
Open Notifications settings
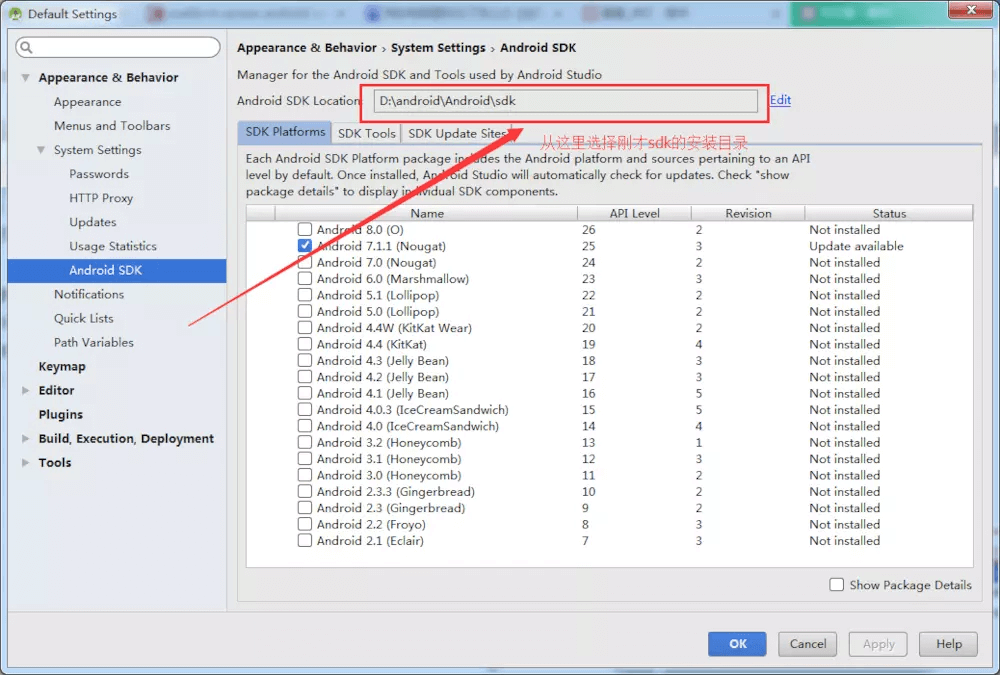click(89, 294)
